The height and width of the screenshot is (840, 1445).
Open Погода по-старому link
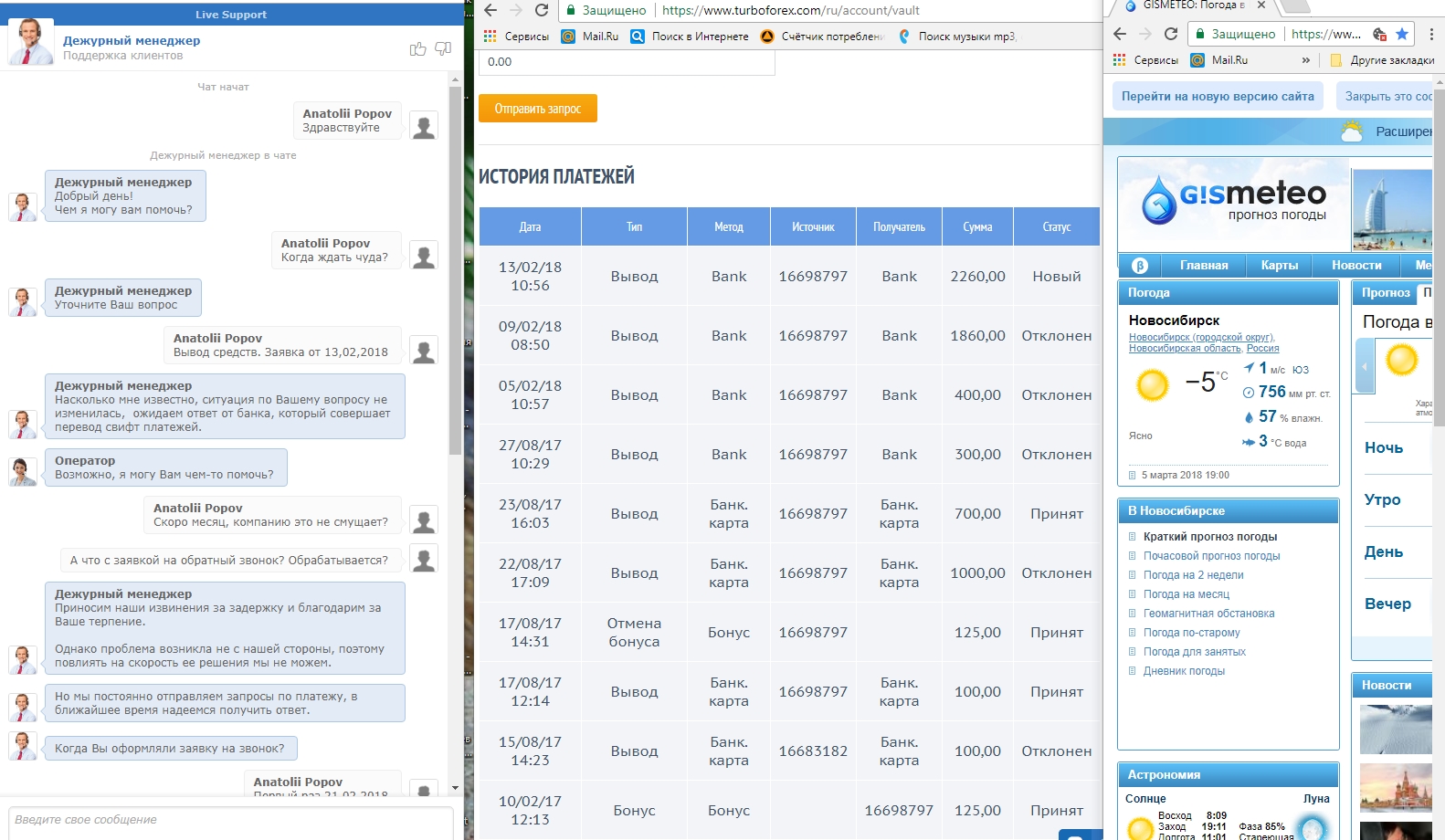point(1191,633)
